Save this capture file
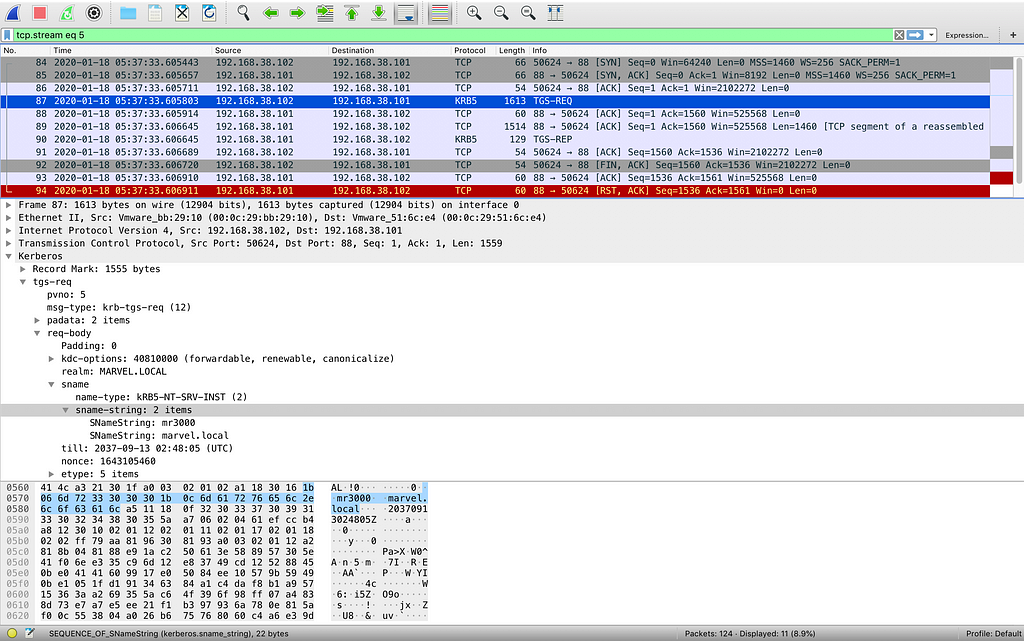 point(155,13)
